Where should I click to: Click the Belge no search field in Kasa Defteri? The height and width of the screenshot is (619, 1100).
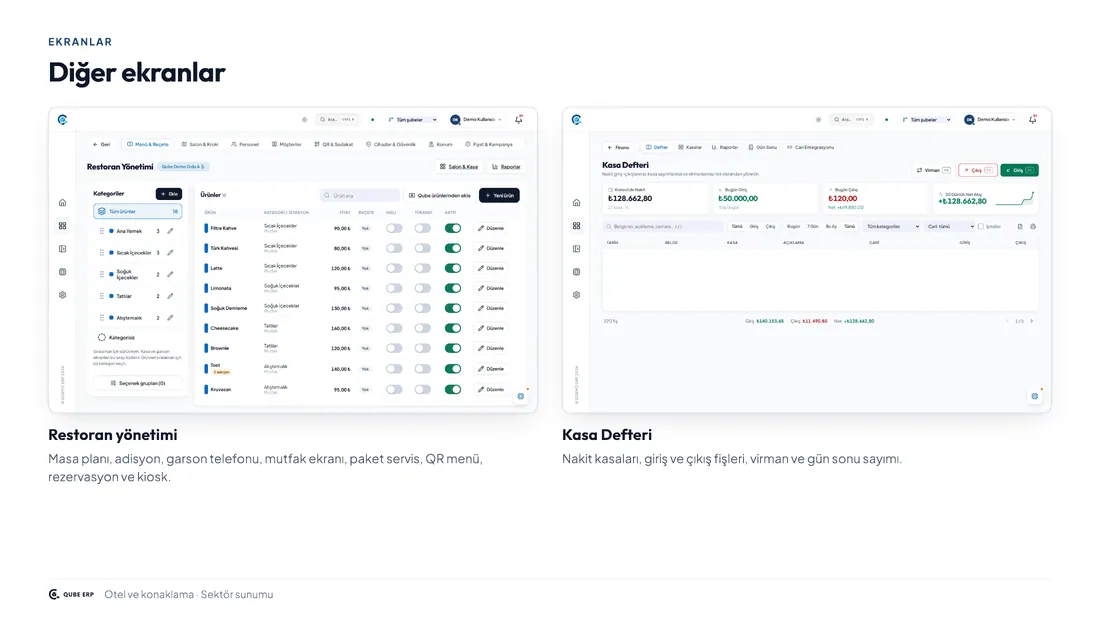pyautogui.click(x=663, y=227)
